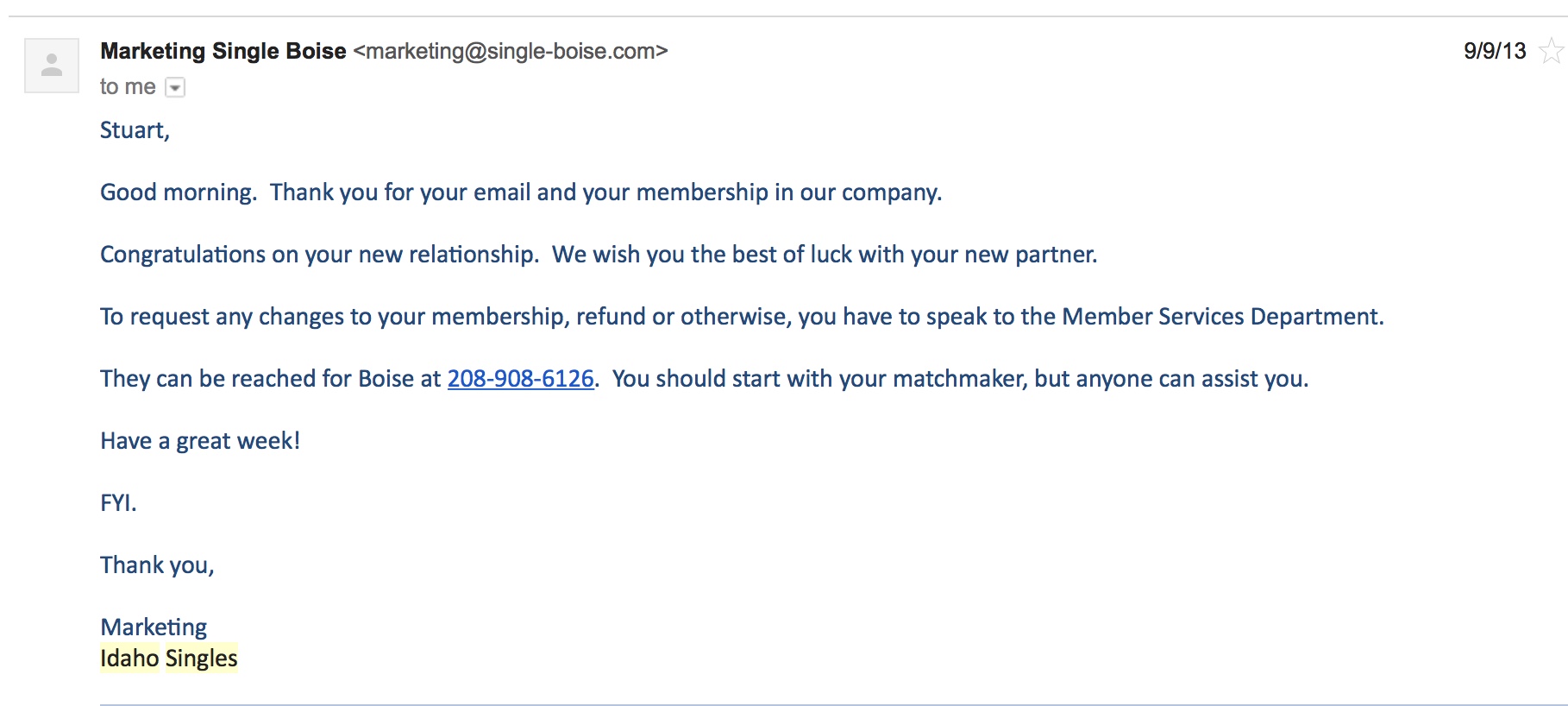
Task: Click the greeting "Stuart,"
Action: coord(135,130)
